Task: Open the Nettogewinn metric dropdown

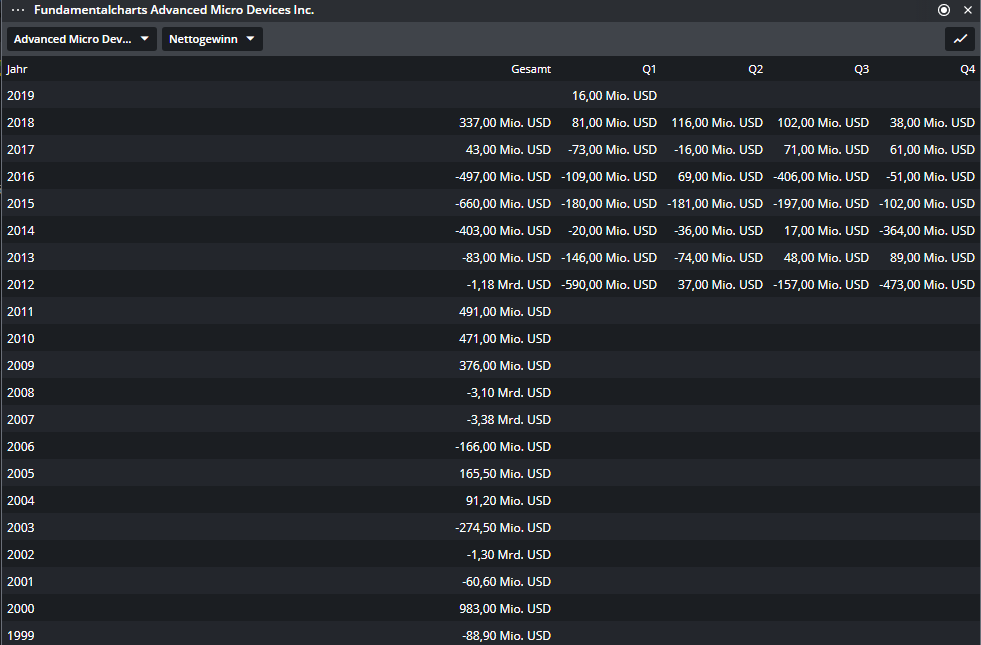Action: [x=212, y=39]
